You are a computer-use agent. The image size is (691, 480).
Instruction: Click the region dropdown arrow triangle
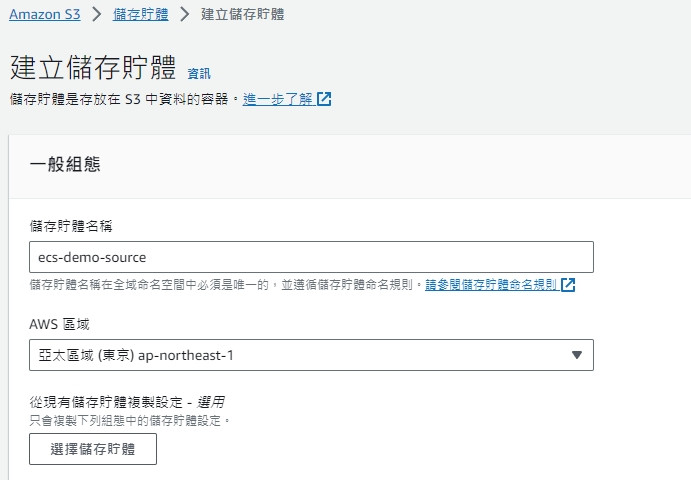tap(577, 355)
